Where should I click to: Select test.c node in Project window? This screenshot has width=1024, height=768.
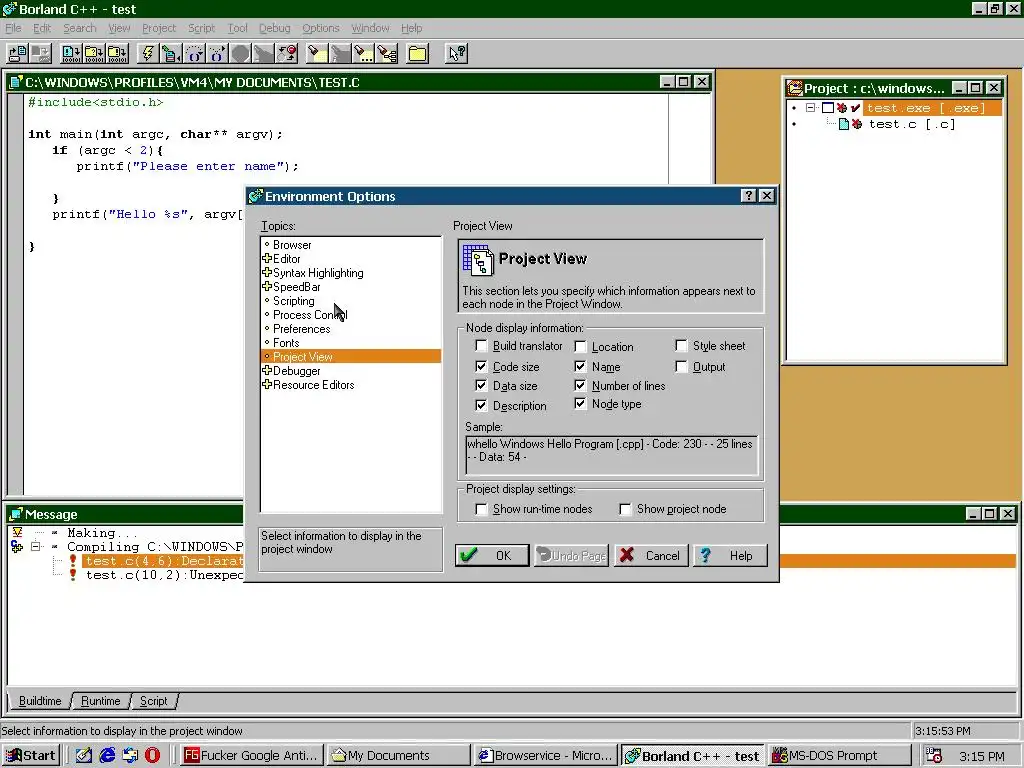912,124
